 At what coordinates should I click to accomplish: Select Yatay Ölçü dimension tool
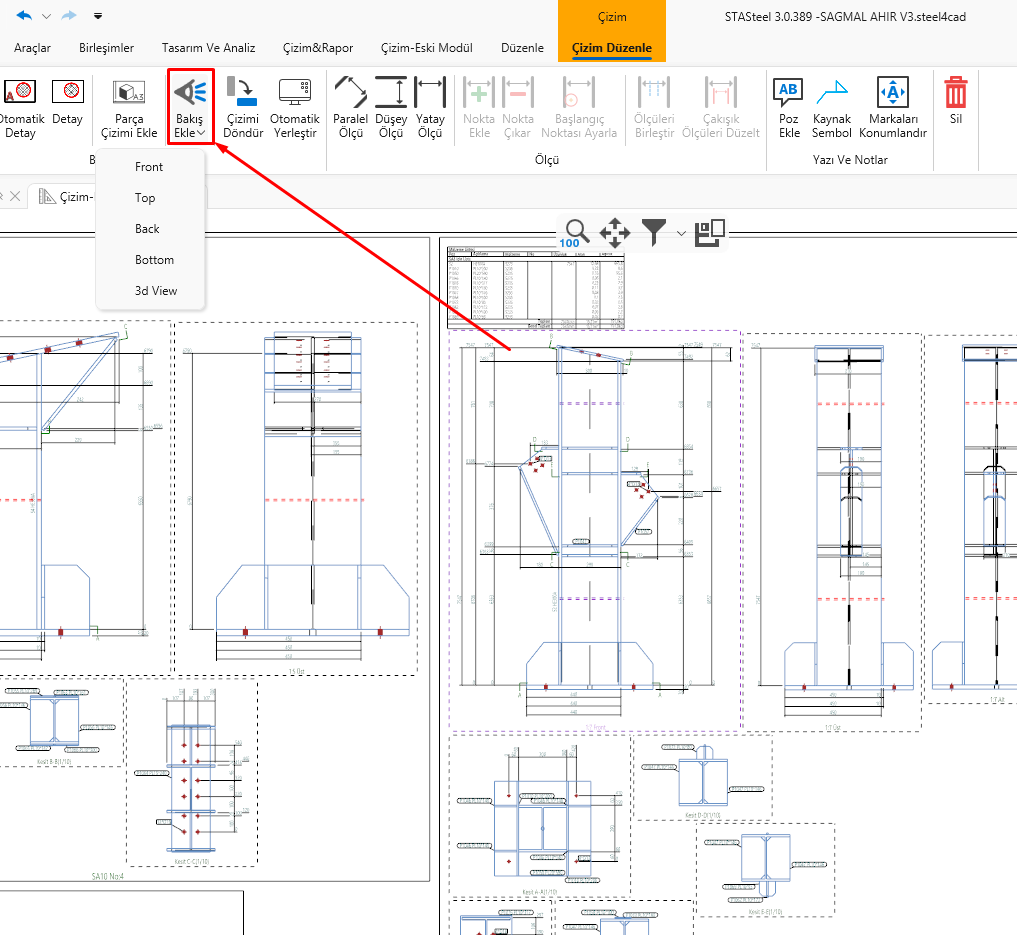click(430, 93)
